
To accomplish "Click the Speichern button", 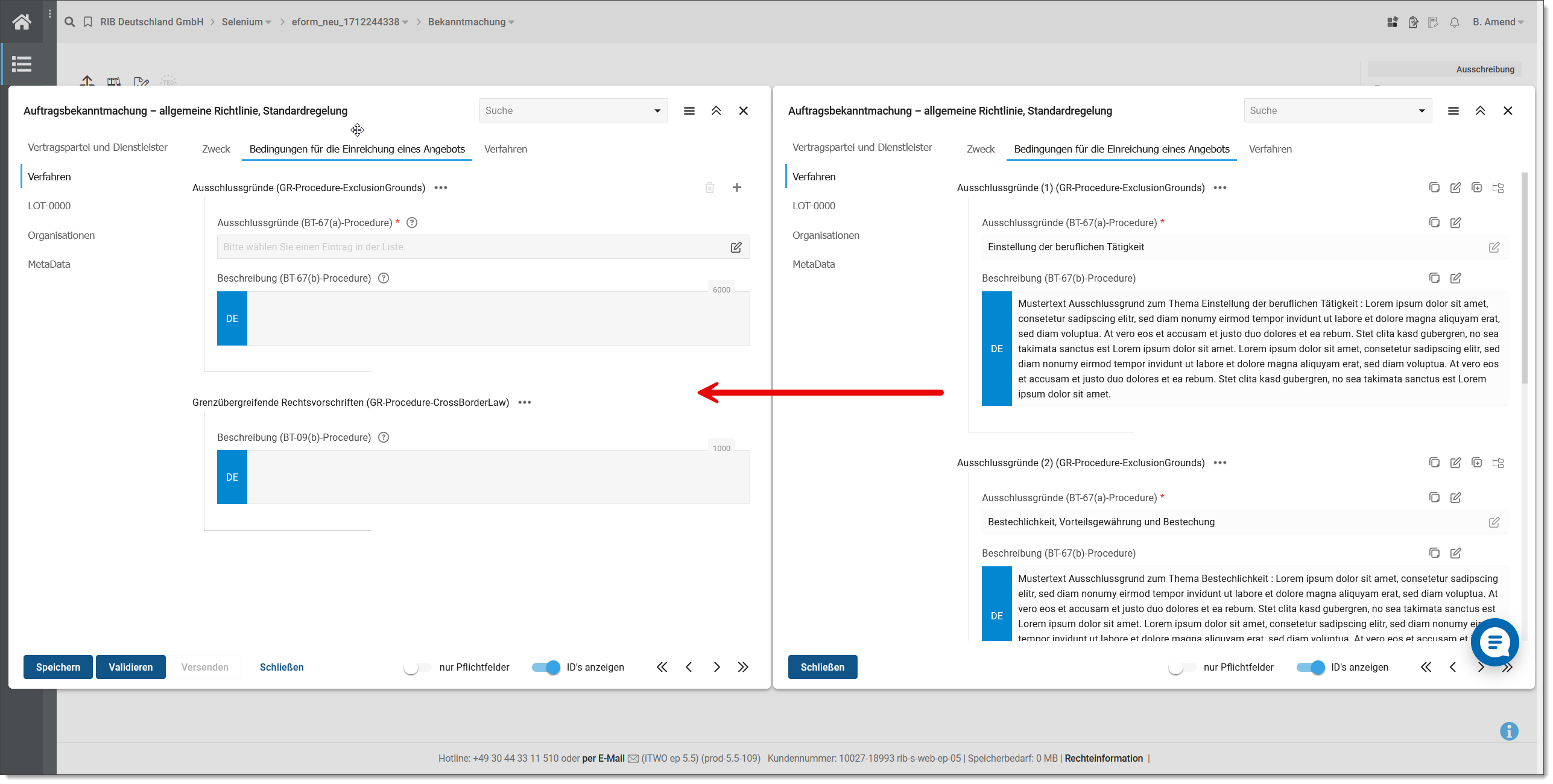I will click(x=58, y=667).
